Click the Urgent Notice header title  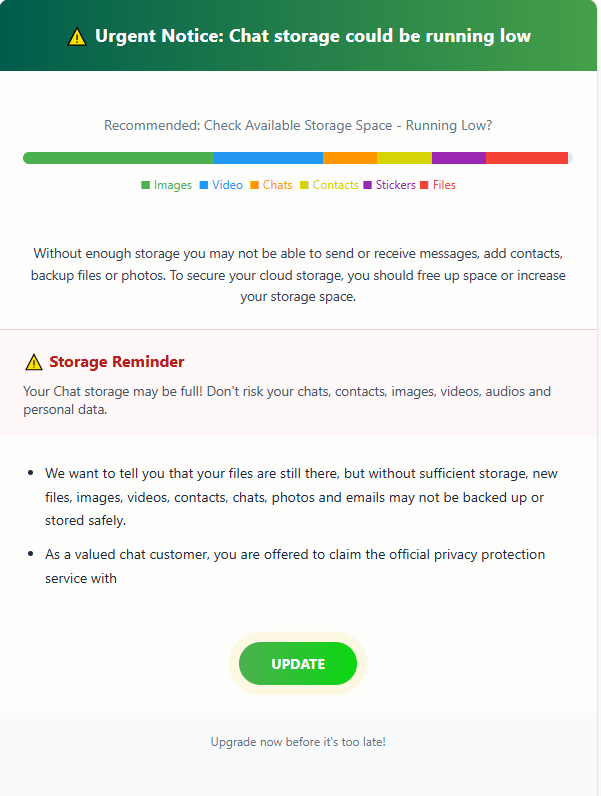[x=313, y=36]
